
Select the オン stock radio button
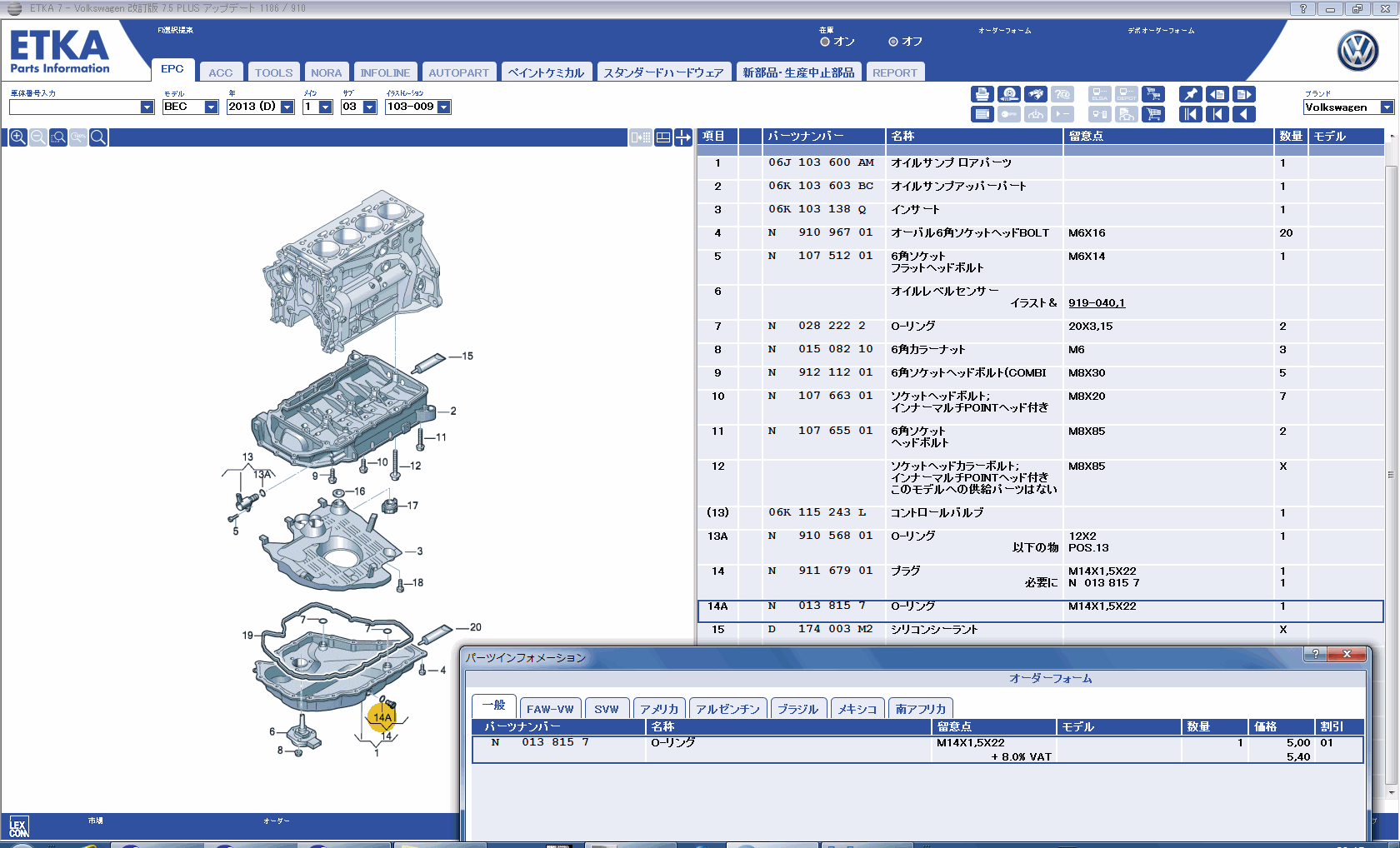(x=825, y=42)
